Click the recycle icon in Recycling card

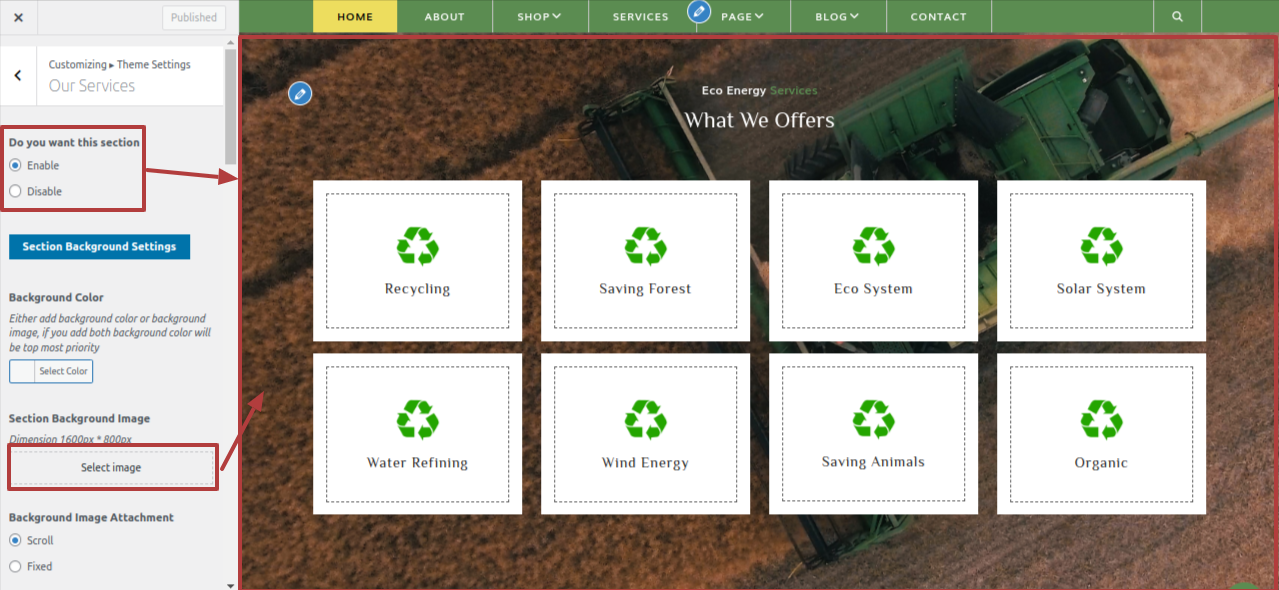pos(417,246)
